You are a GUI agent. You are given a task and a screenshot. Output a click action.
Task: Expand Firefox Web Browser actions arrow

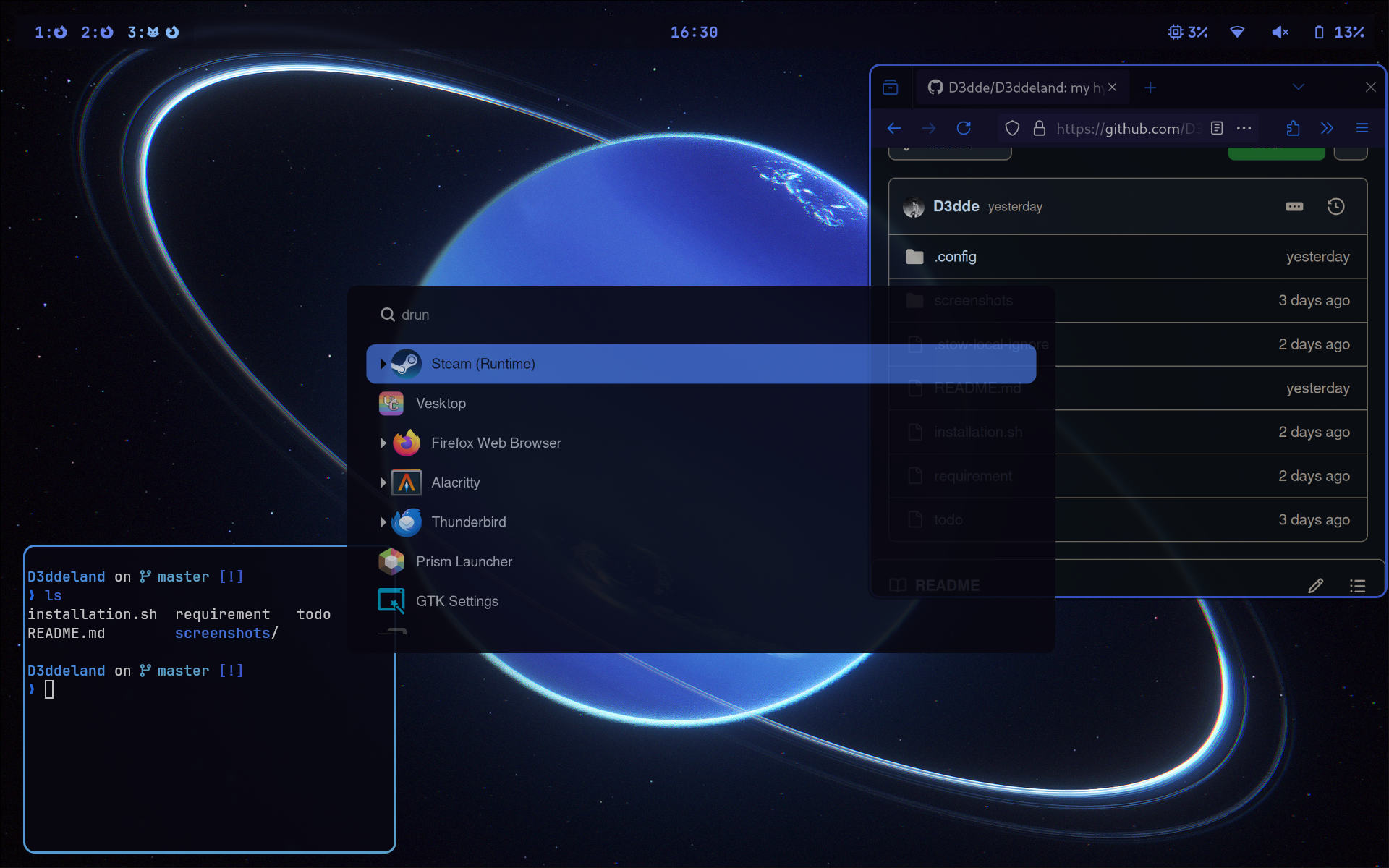coord(383,443)
